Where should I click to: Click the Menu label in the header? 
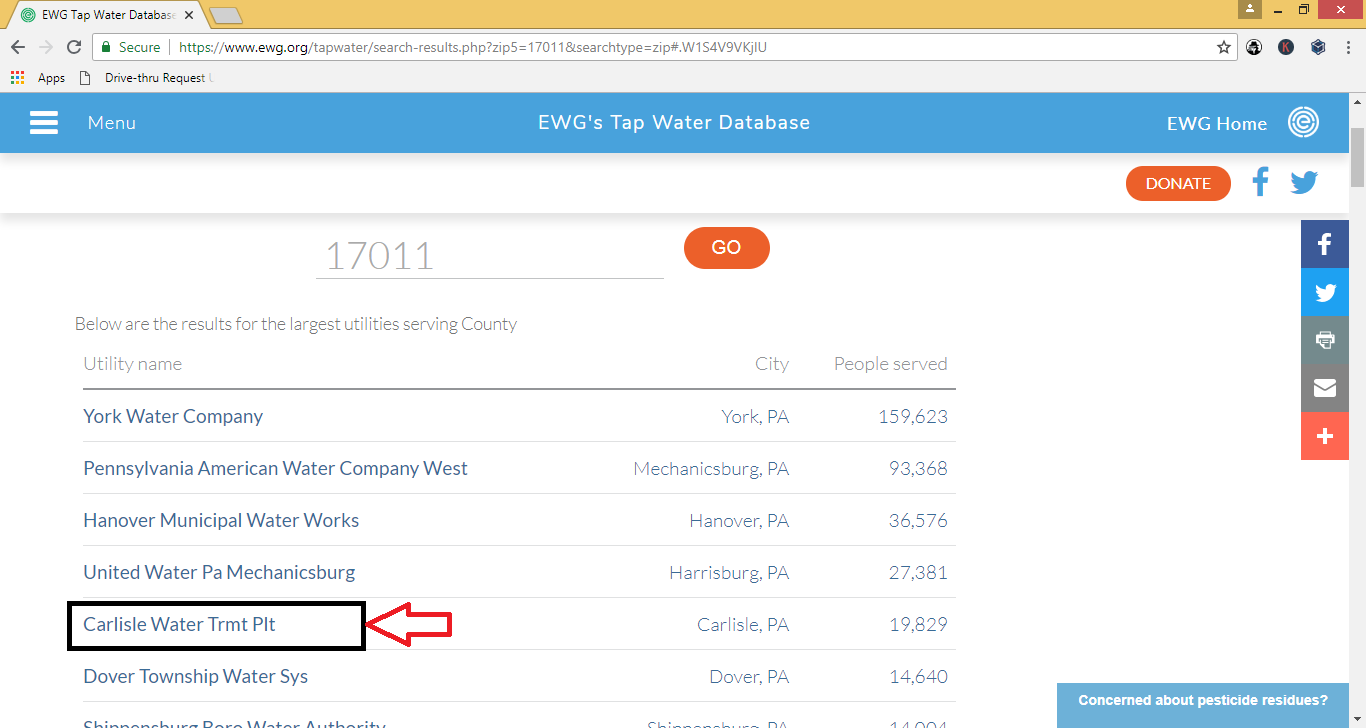(112, 123)
